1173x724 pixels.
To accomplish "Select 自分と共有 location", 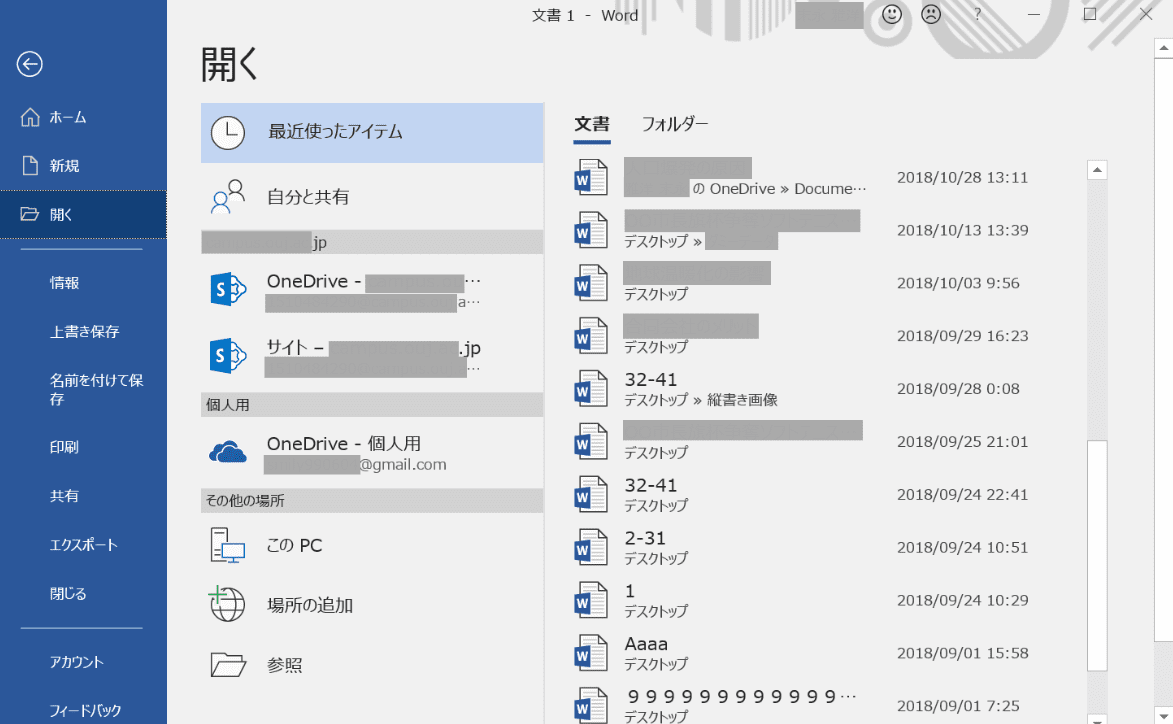I will click(x=372, y=197).
